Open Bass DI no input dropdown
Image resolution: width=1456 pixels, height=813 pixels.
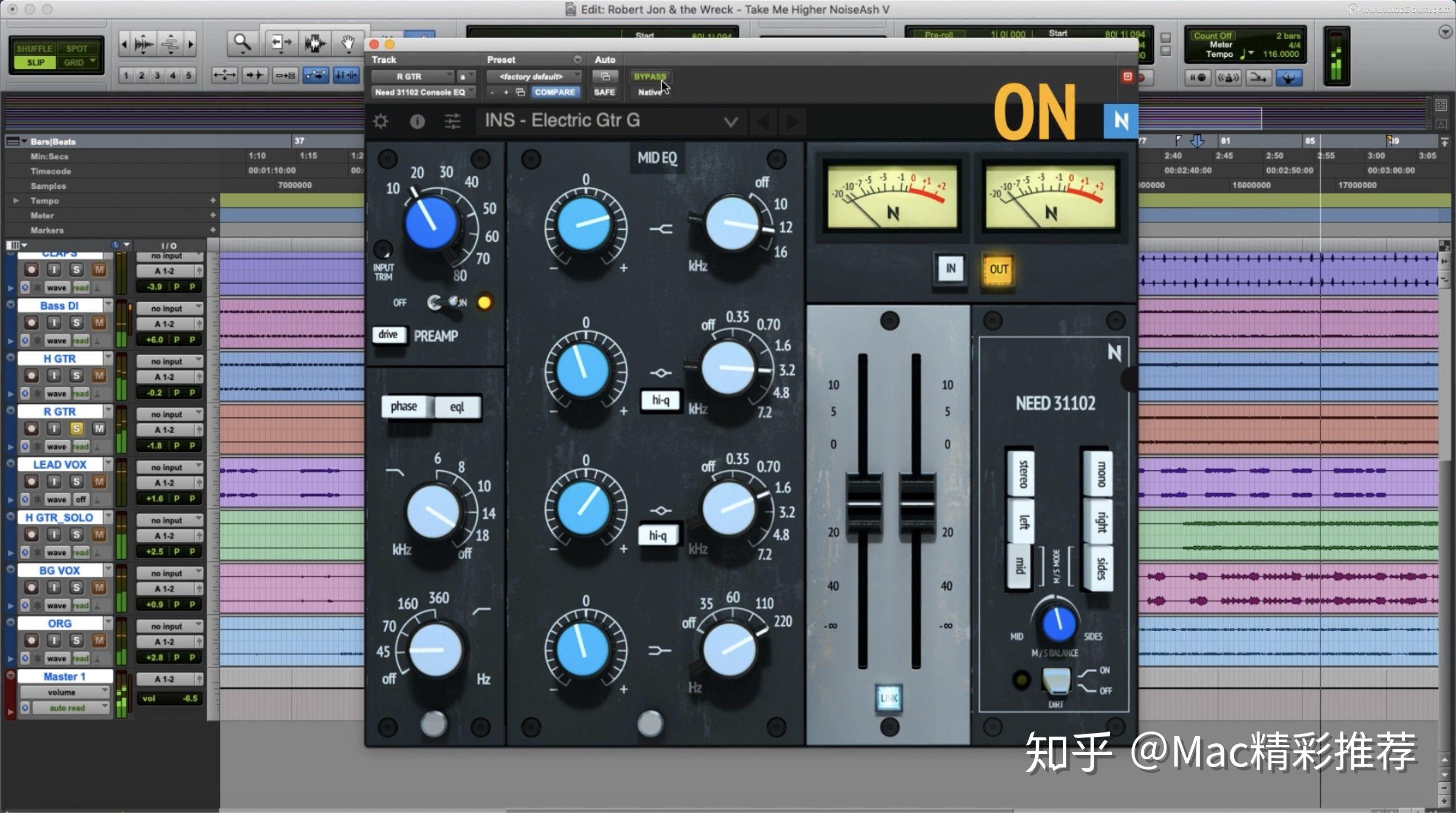pyautogui.click(x=169, y=308)
